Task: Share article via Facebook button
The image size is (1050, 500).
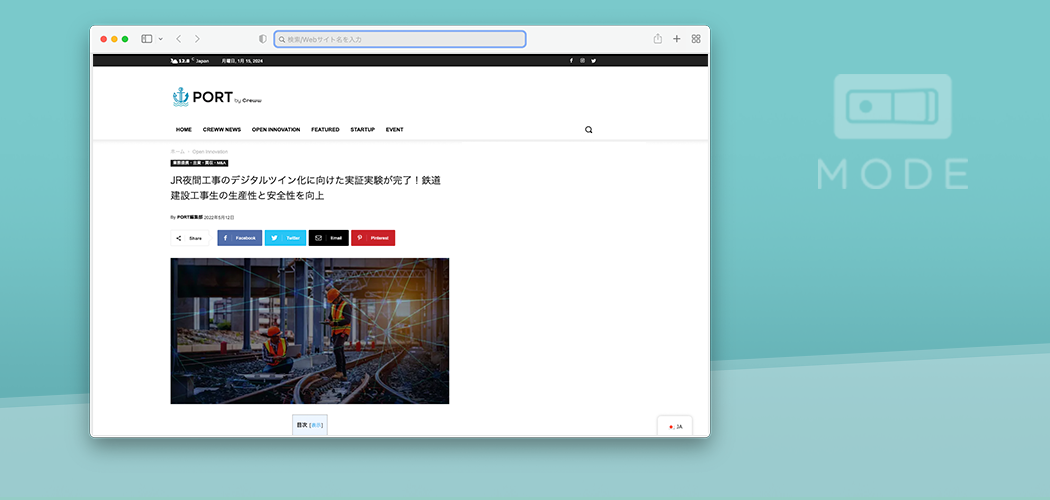Action: tap(240, 238)
